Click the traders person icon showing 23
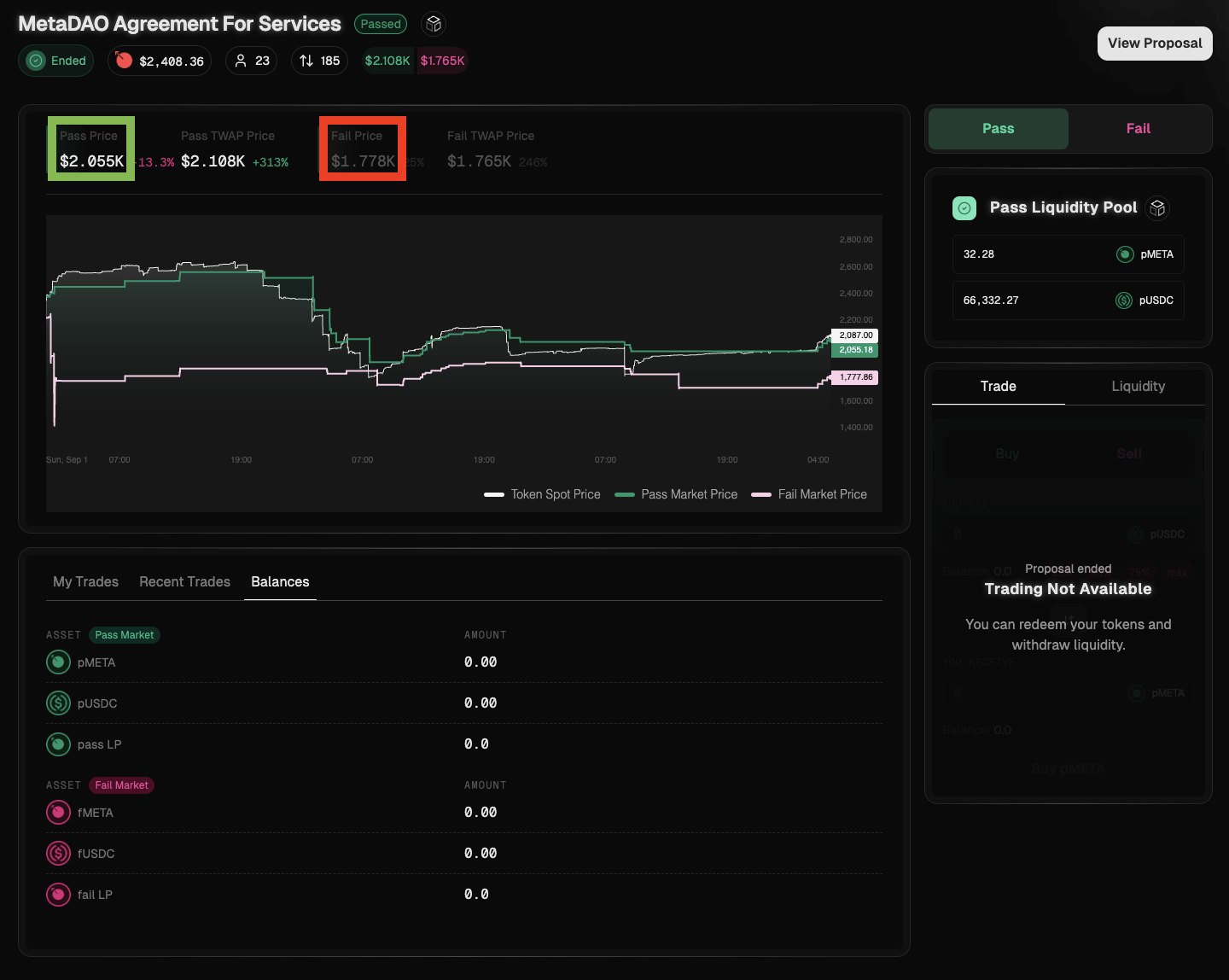 coord(241,61)
